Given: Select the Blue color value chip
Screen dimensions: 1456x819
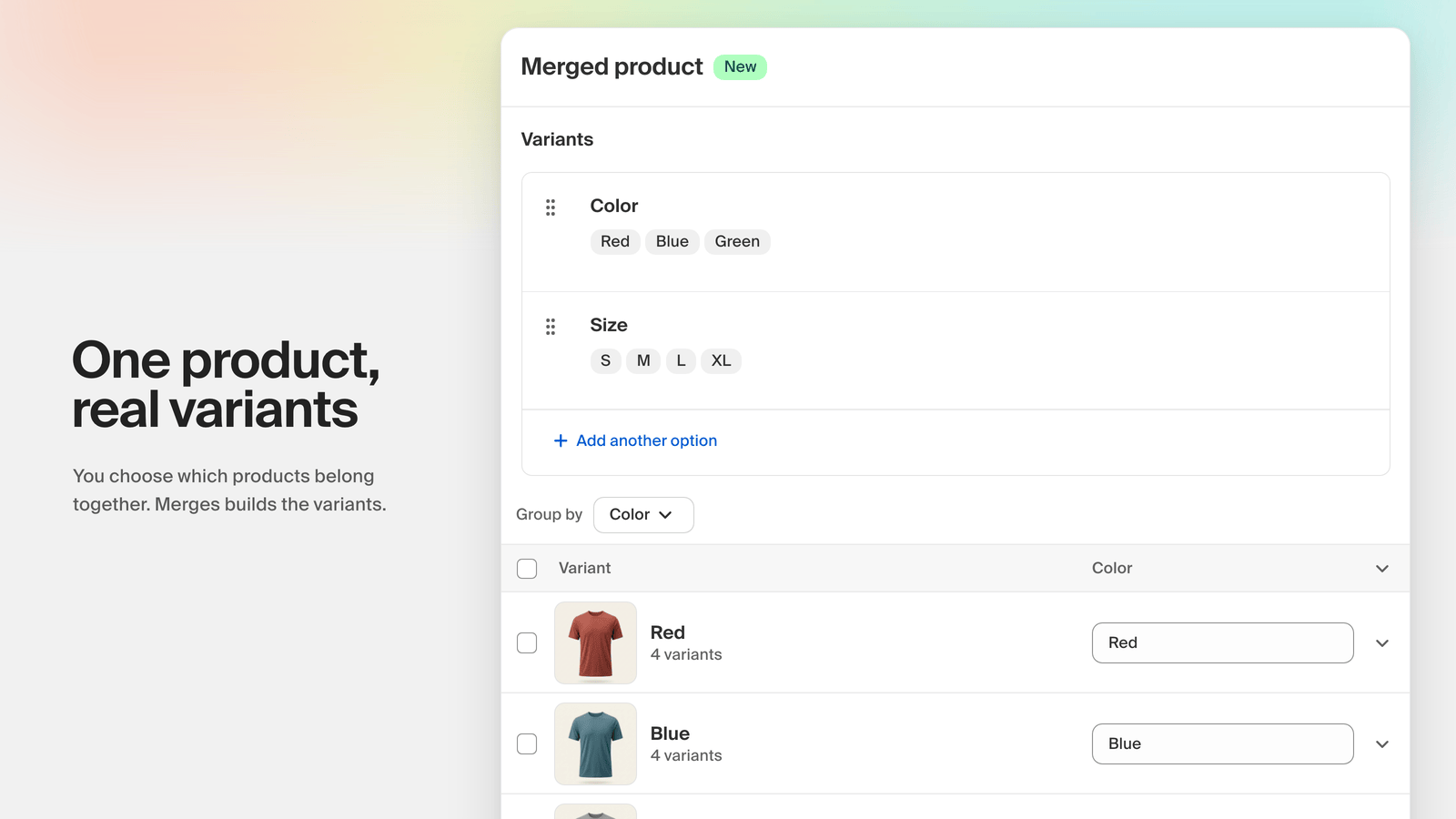Looking at the screenshot, I should pyautogui.click(x=672, y=241).
